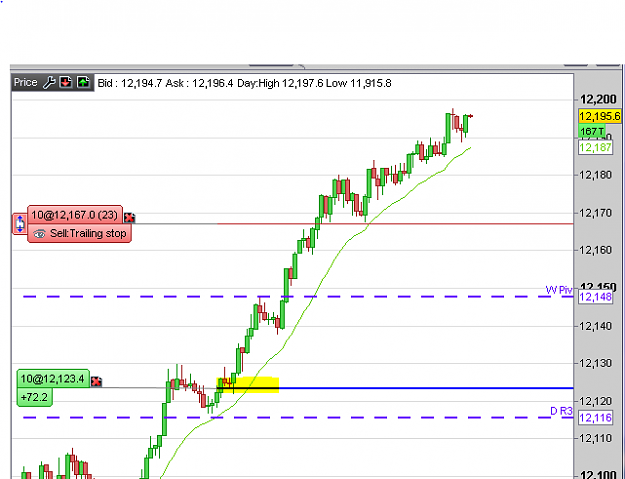Viewport: 625px width, 479px height.
Task: Cancel the trailing stop order via red X
Action: (129, 218)
